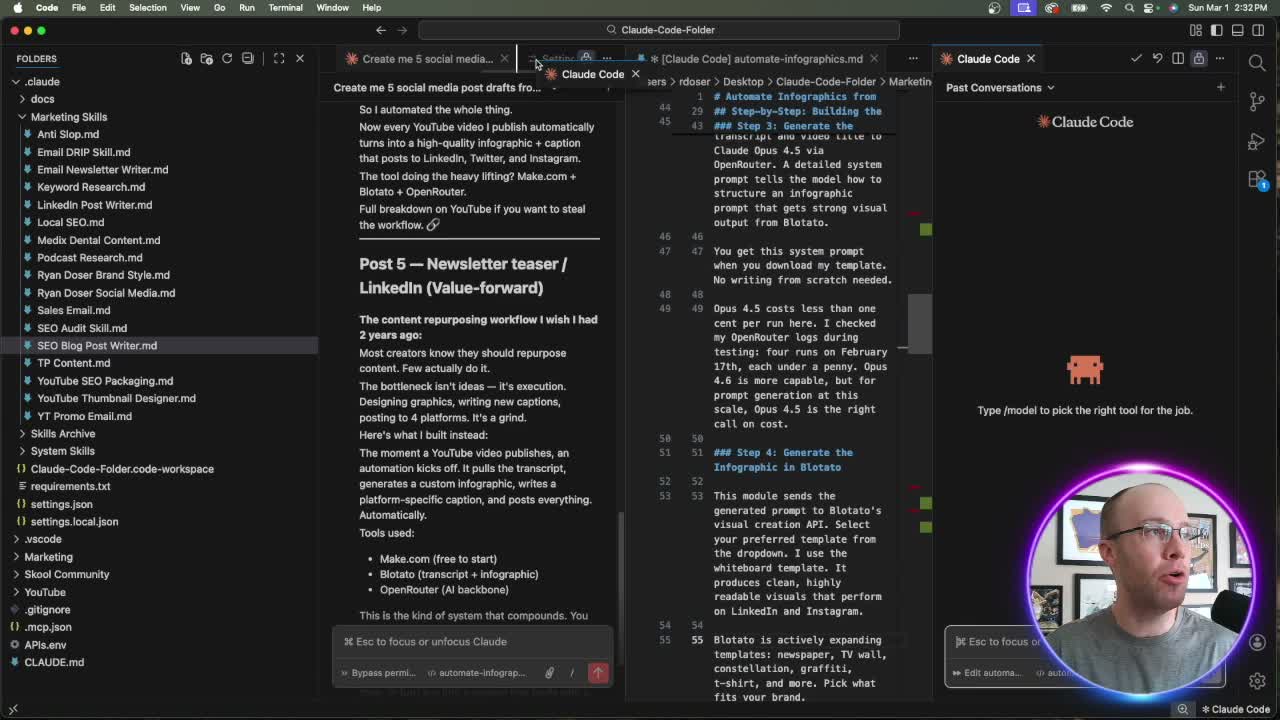
Task: Open Accounts icon in activity bar
Action: 1257,643
